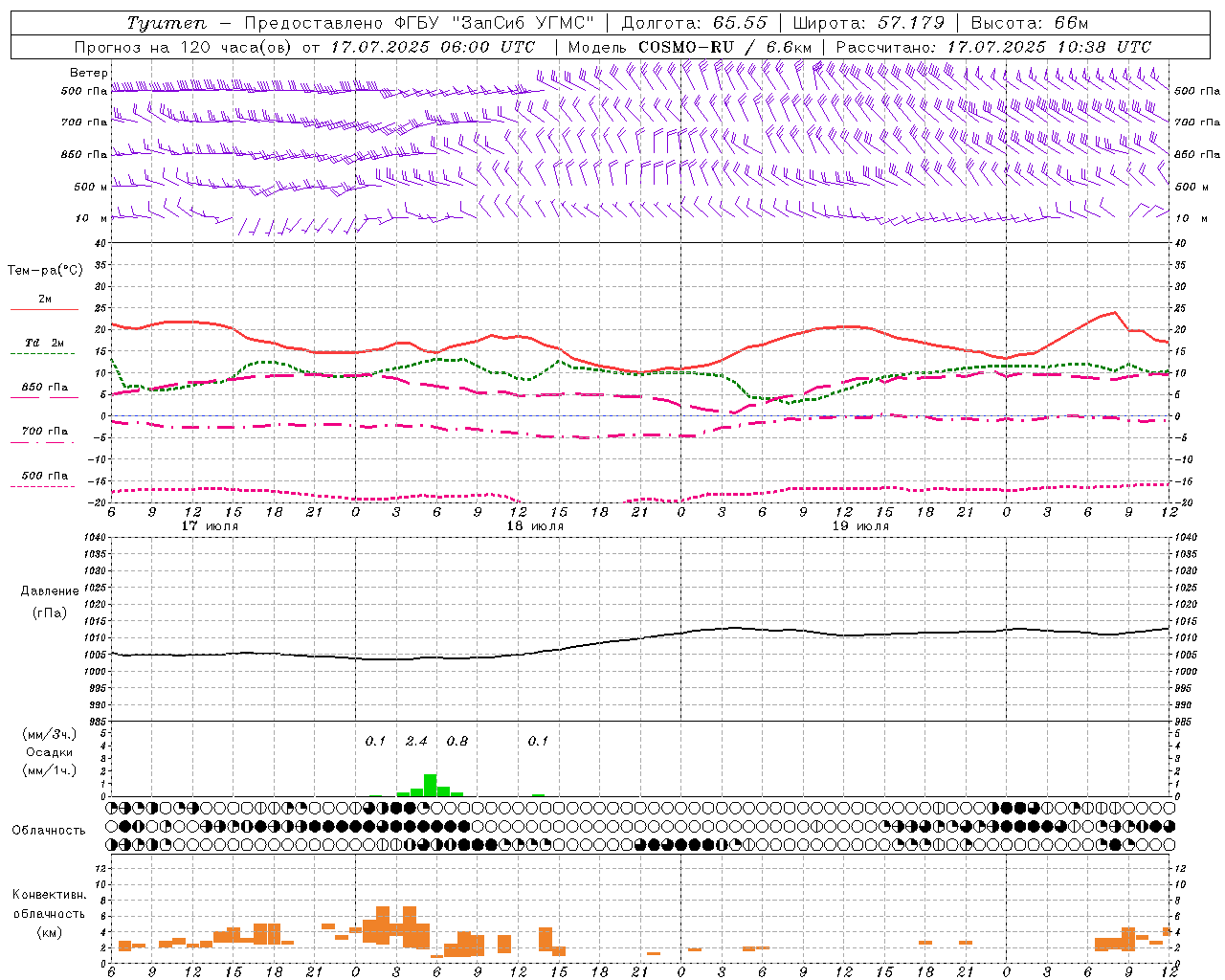The height and width of the screenshot is (980, 1225).
Task: Click the dashed line sample under 'Td 2м'
Action: (x=42, y=354)
